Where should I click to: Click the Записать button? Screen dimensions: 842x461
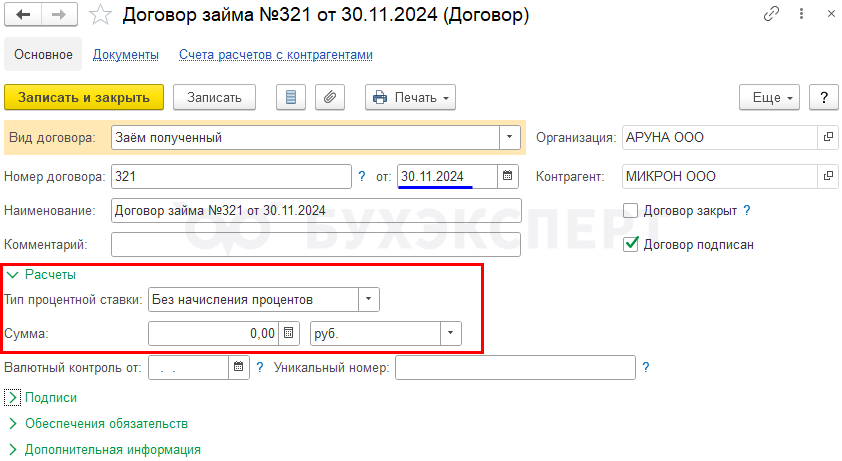click(214, 97)
